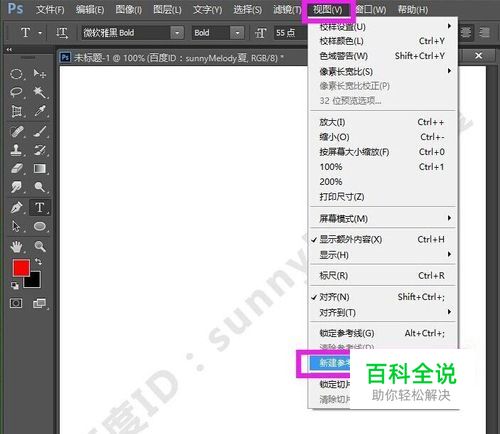Viewport: 500px width, 434px height.
Task: Toggle text orientation icon in options bar
Action: click(62, 33)
